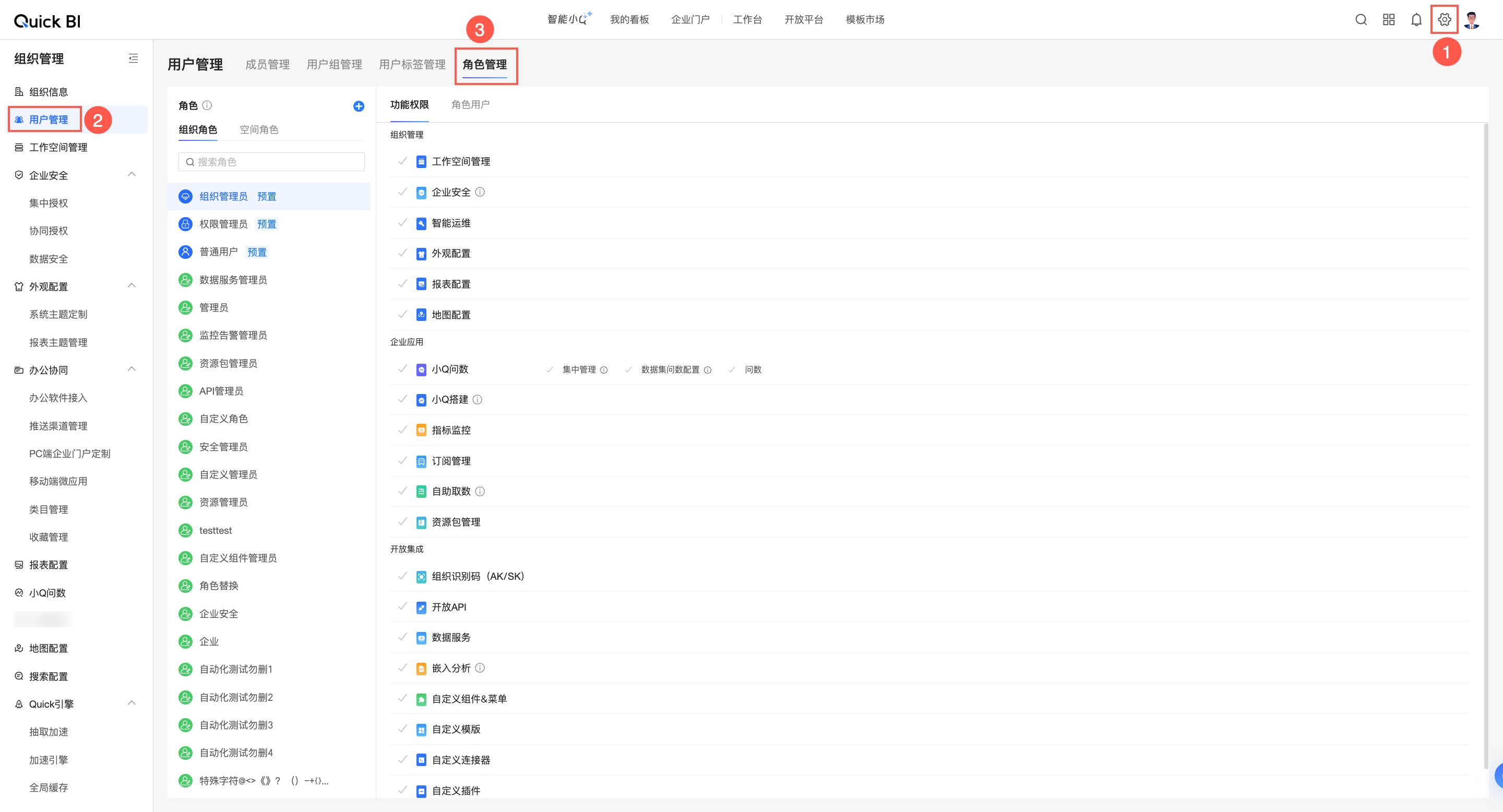
Task: Click the 普通用户 role icon
Action: coord(185,252)
